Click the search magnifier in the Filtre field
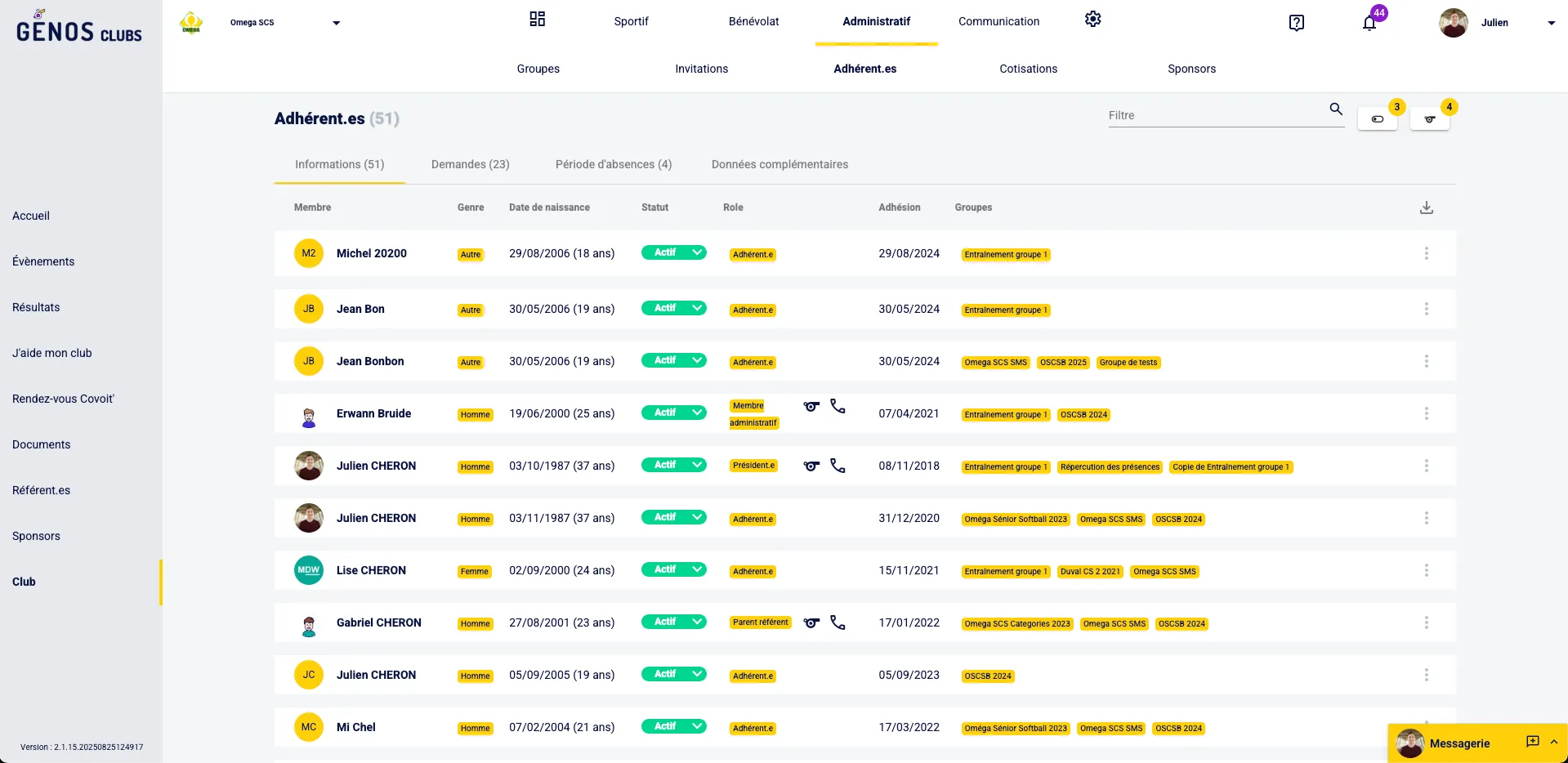 click(x=1336, y=109)
